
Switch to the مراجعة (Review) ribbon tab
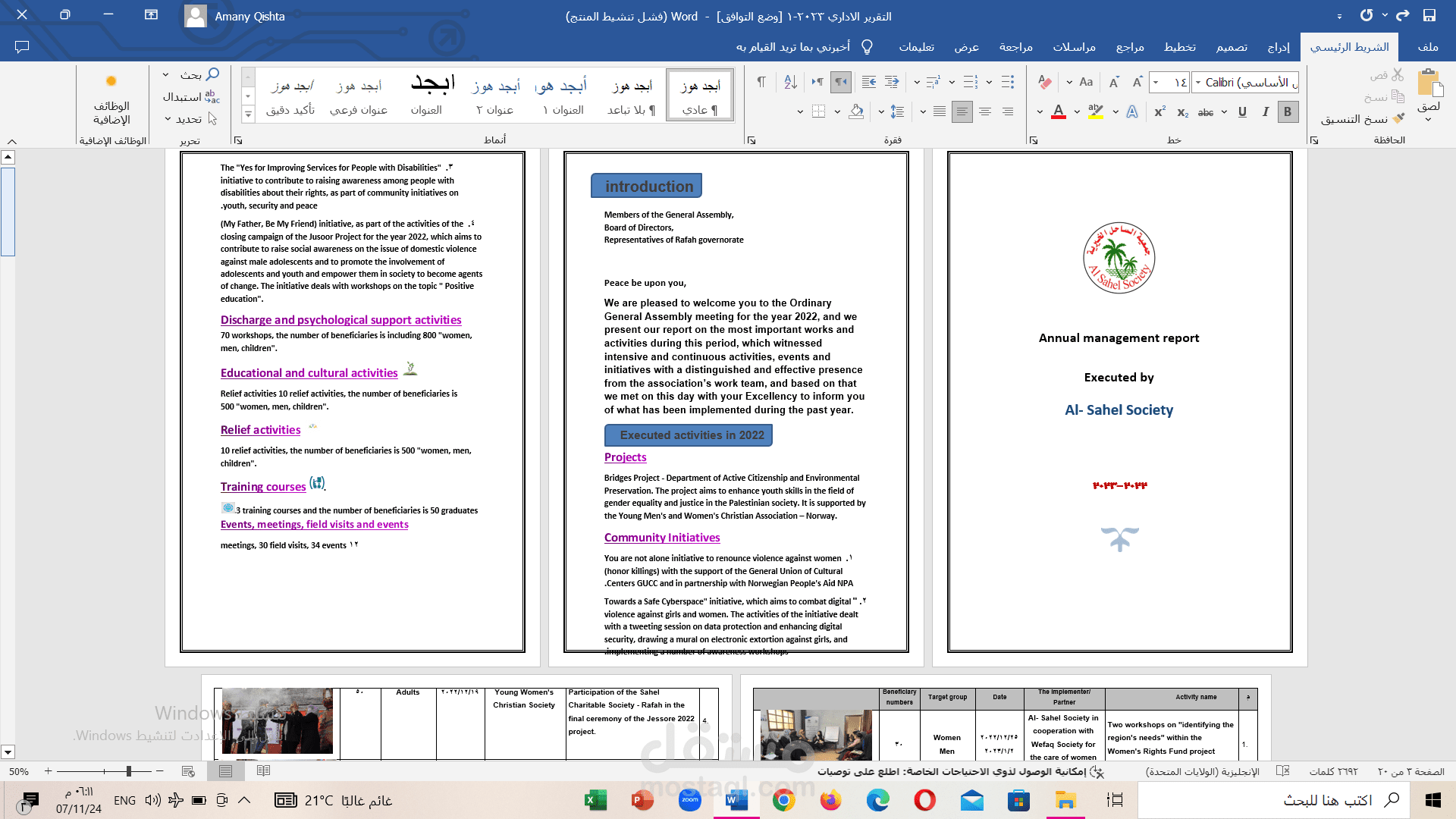point(1015,47)
